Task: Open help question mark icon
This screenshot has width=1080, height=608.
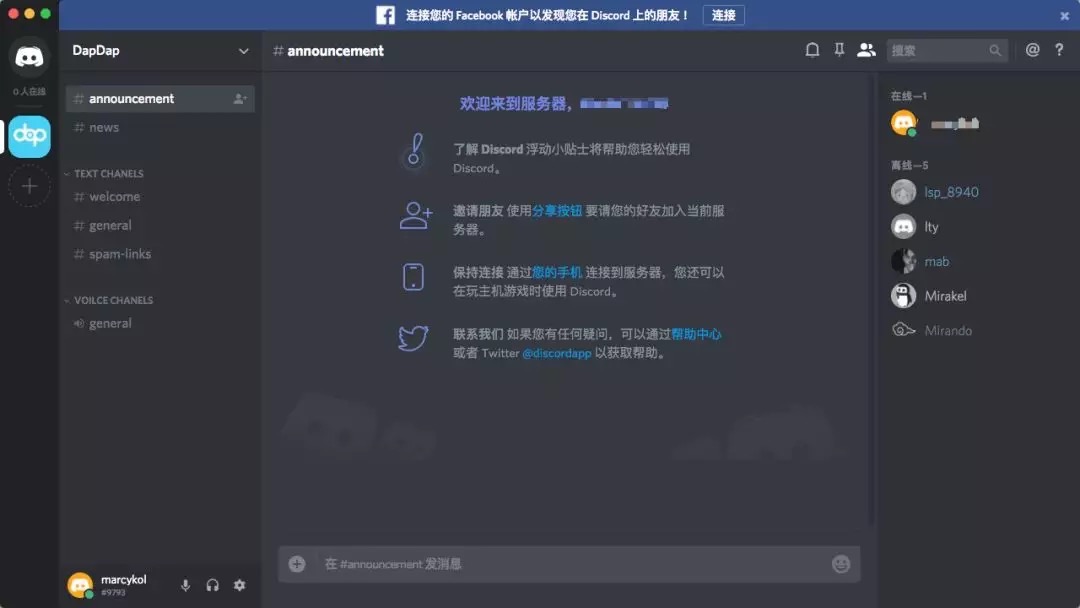Action: [1059, 50]
